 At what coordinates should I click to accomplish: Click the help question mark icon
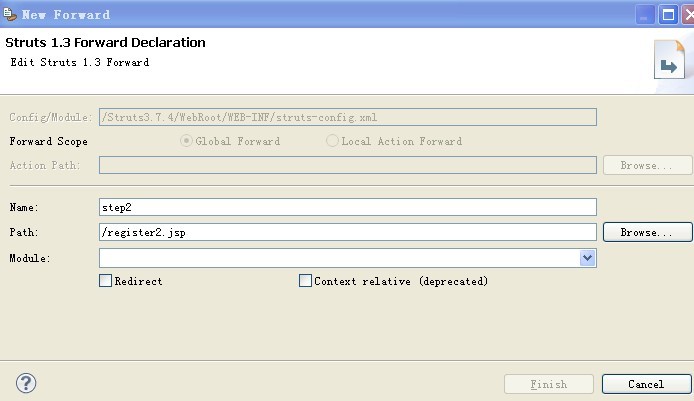coord(26,383)
